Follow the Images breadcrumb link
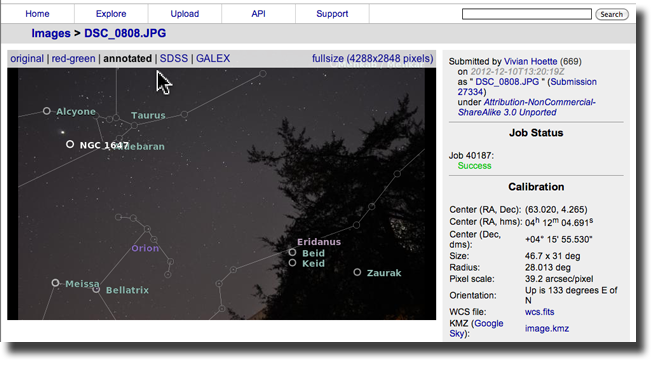The image size is (661, 377). pyautogui.click(x=51, y=33)
